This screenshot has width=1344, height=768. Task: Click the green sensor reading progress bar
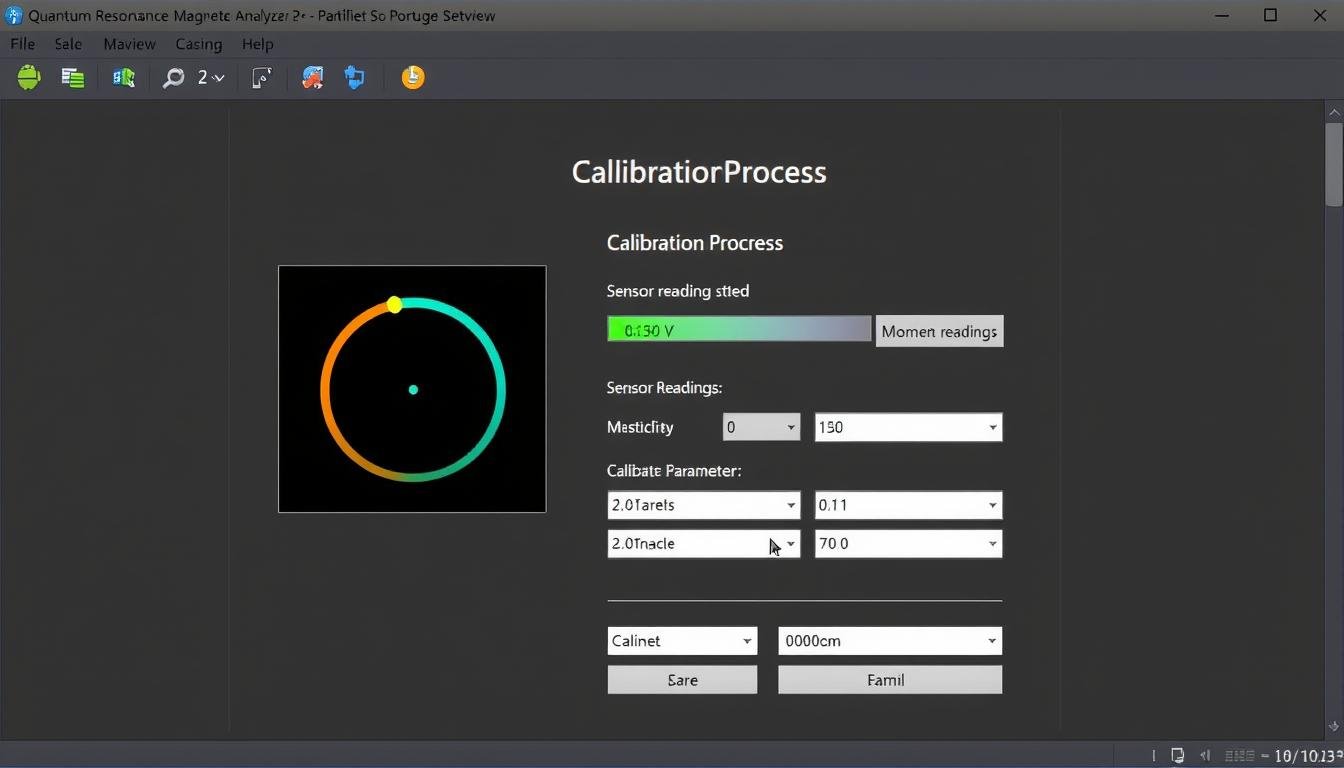click(739, 330)
